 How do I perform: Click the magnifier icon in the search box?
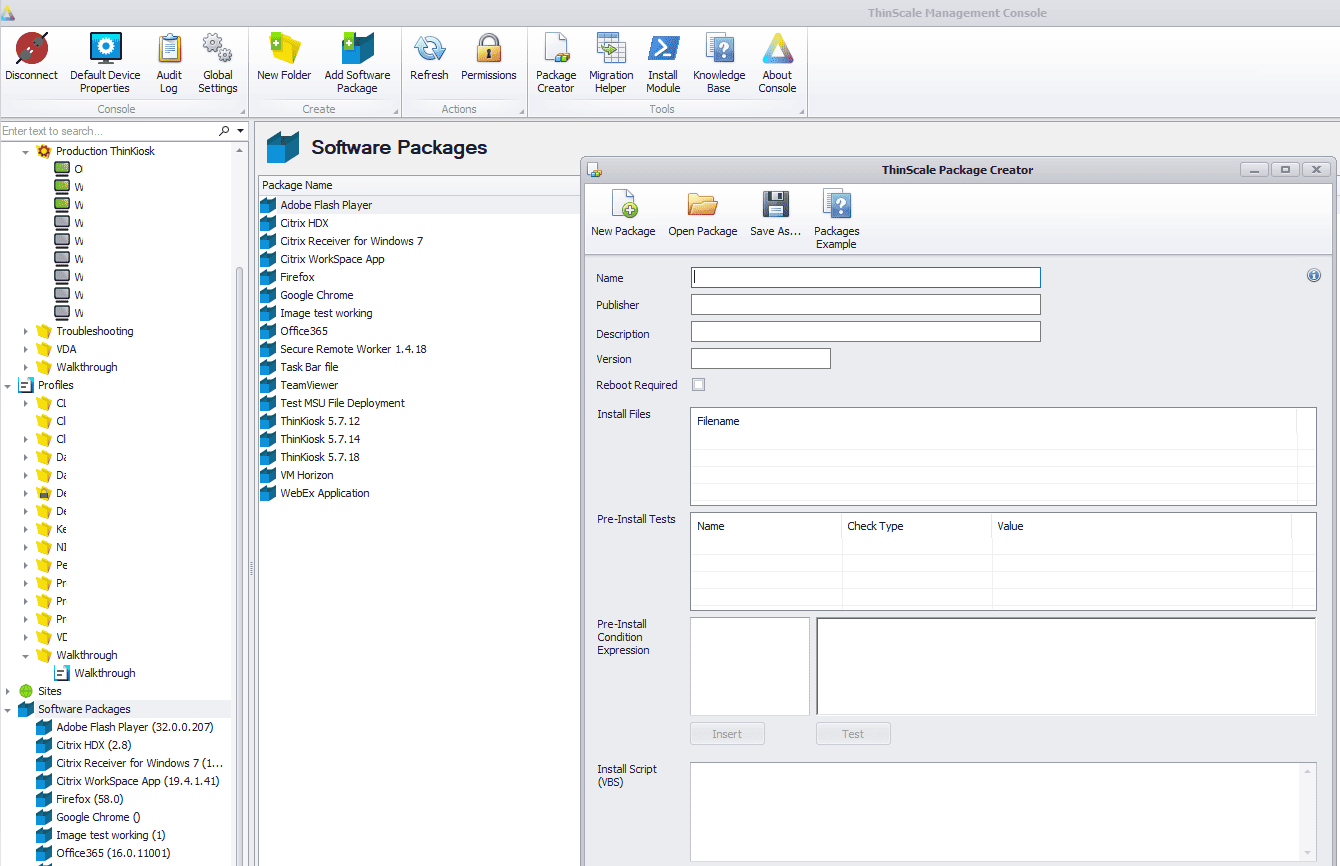pos(224,131)
